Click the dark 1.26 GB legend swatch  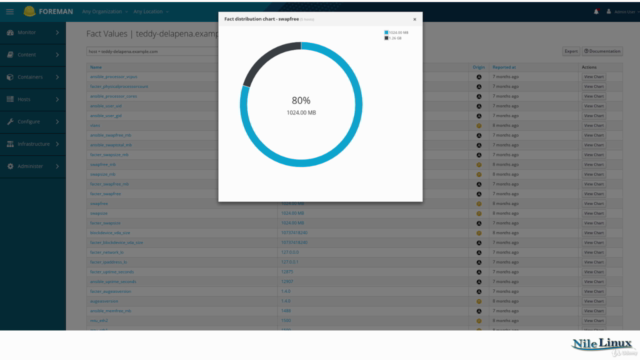(x=386, y=38)
